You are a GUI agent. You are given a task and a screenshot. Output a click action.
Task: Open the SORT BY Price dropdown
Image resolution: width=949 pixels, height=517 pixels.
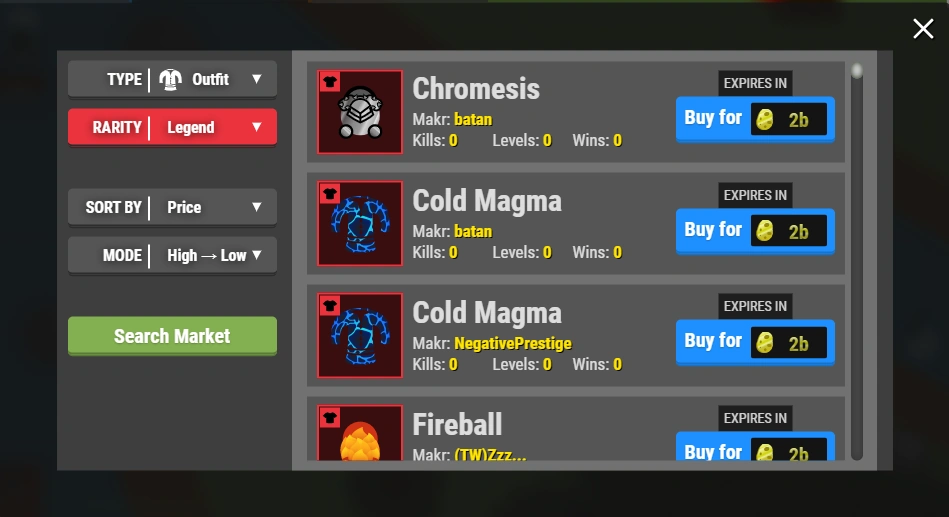click(x=172, y=207)
